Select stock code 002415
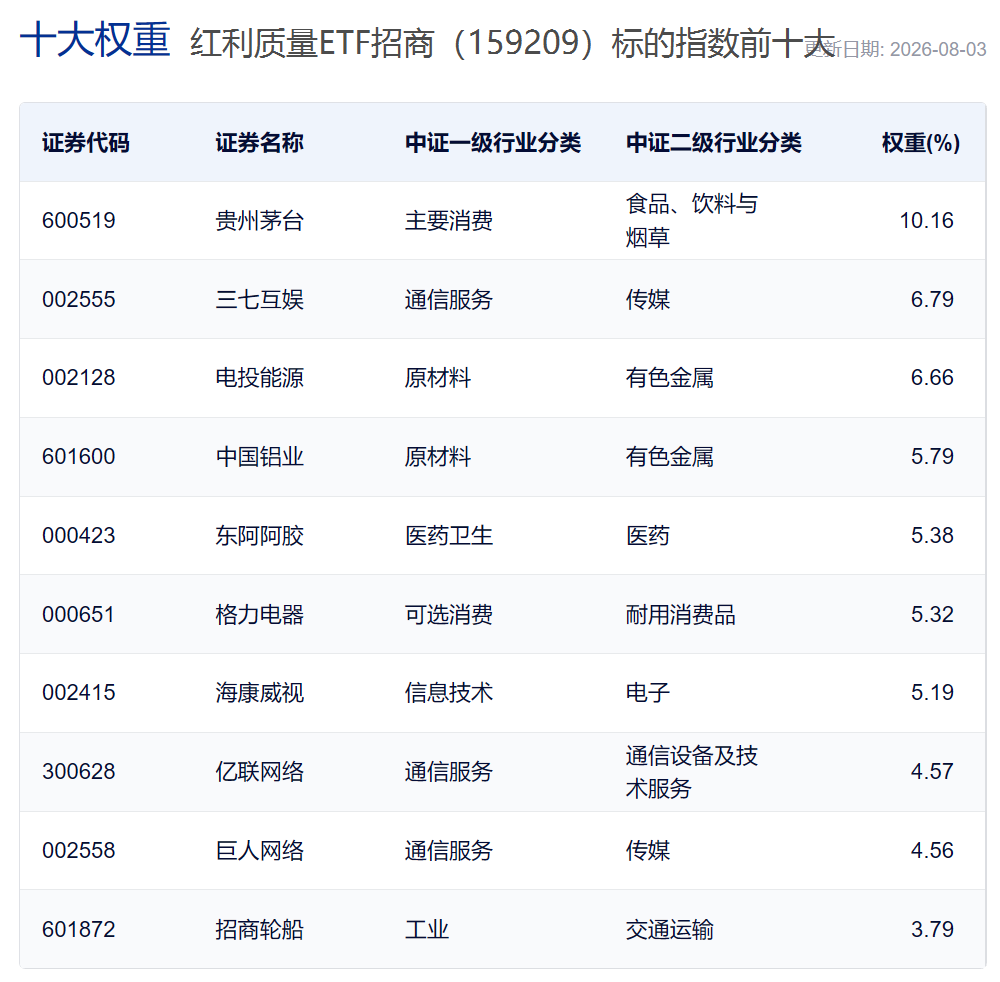Viewport: 1000px width, 982px height. click(x=79, y=693)
